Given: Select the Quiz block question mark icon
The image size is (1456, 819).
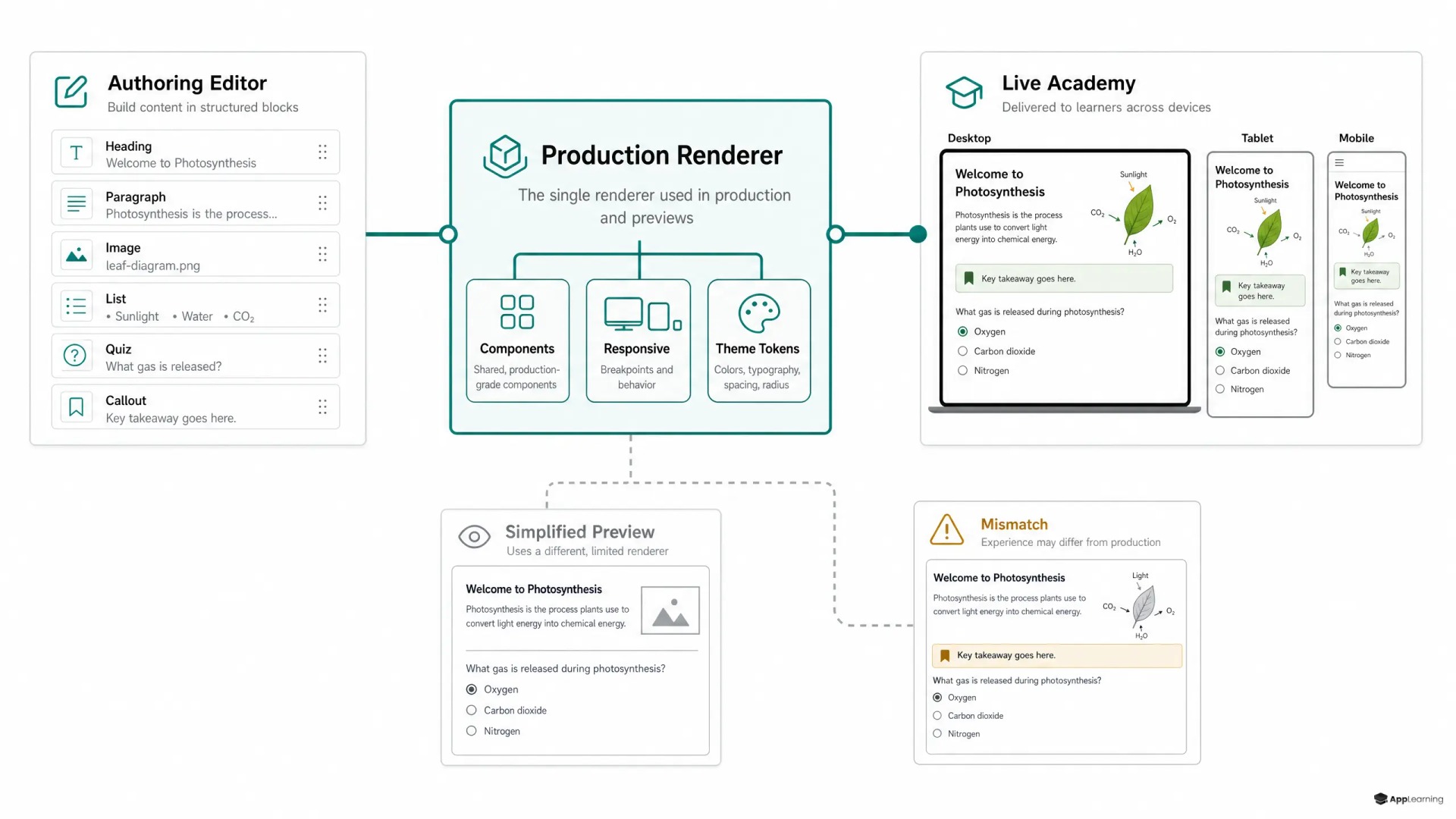Looking at the screenshot, I should [76, 356].
